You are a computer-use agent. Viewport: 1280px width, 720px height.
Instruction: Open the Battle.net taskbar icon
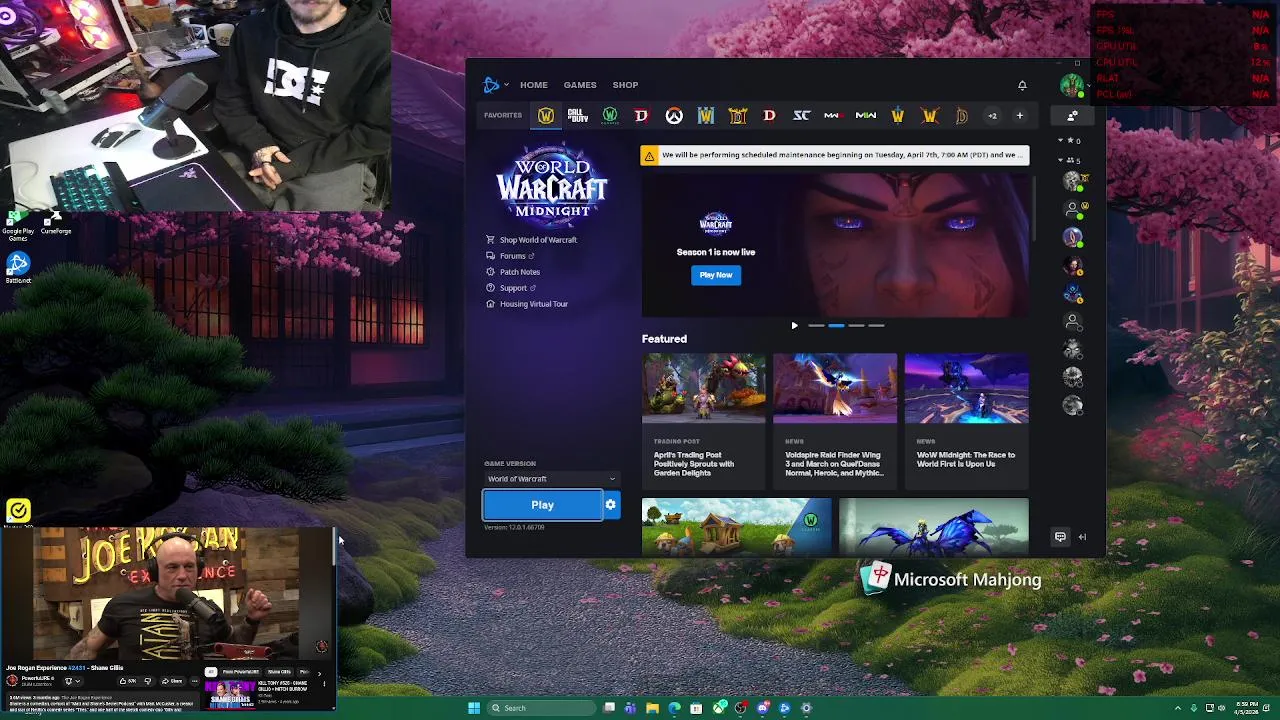coord(784,708)
